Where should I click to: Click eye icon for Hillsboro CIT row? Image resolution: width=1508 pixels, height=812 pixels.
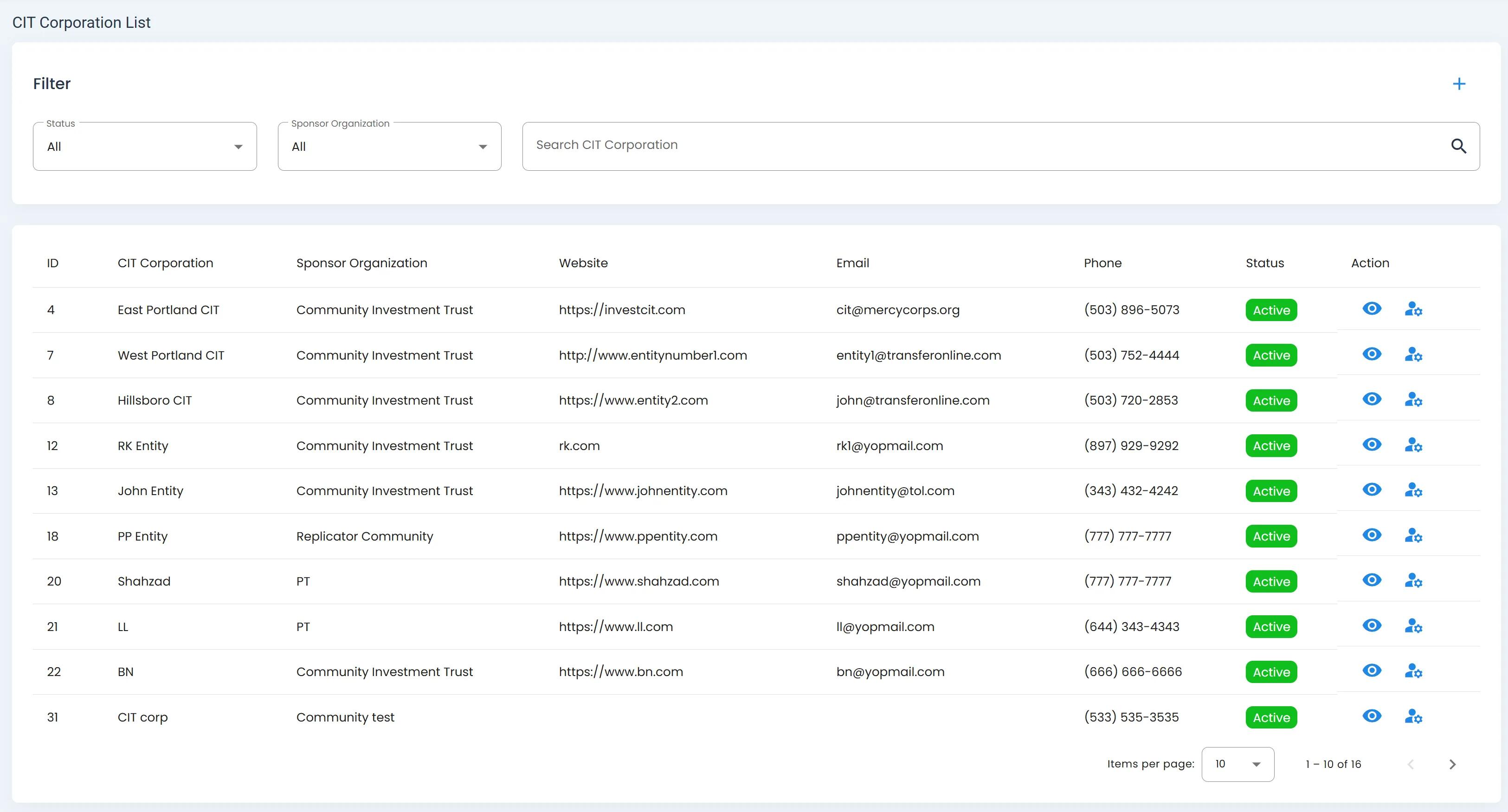pyautogui.click(x=1372, y=399)
